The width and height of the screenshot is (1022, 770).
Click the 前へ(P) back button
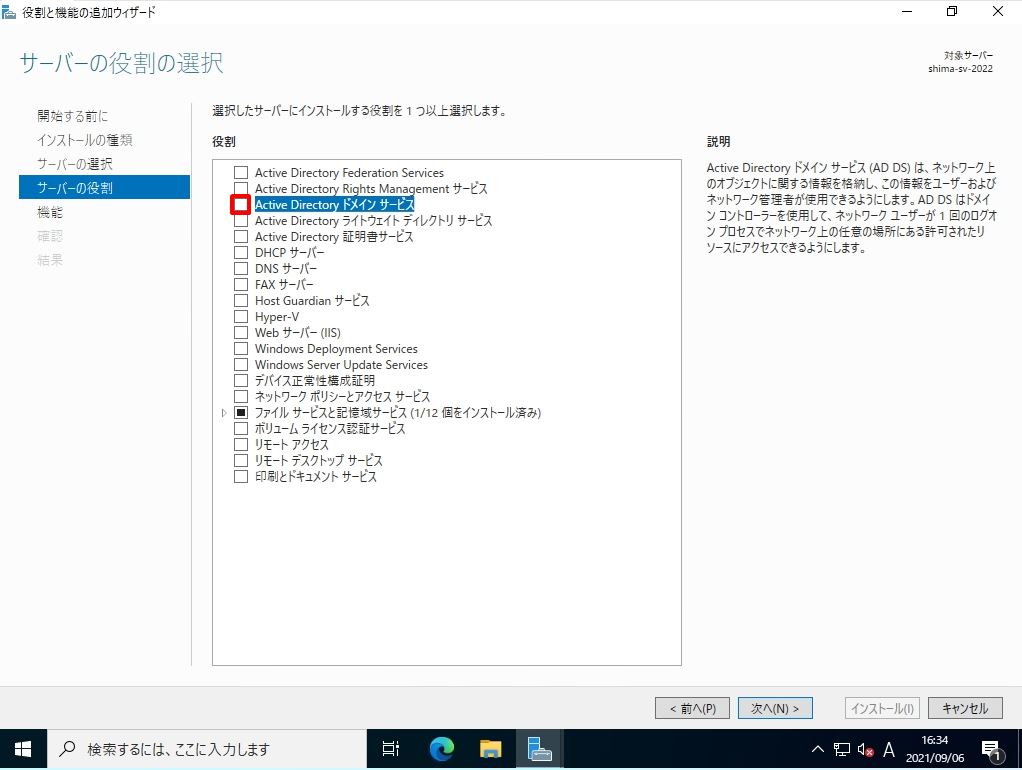click(x=692, y=708)
